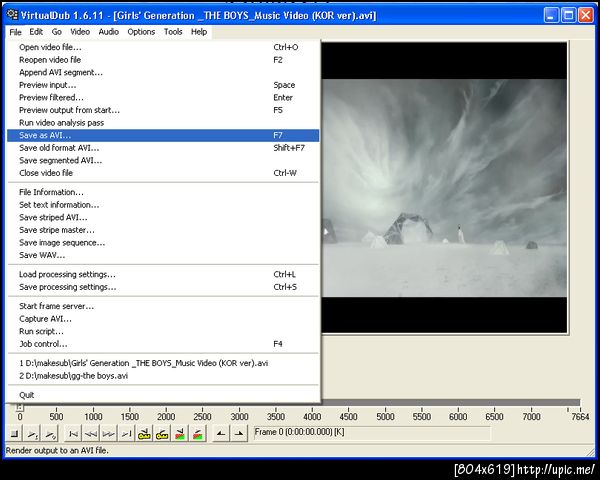Open the Go menu
This screenshot has height=480, width=600.
coord(57,32)
